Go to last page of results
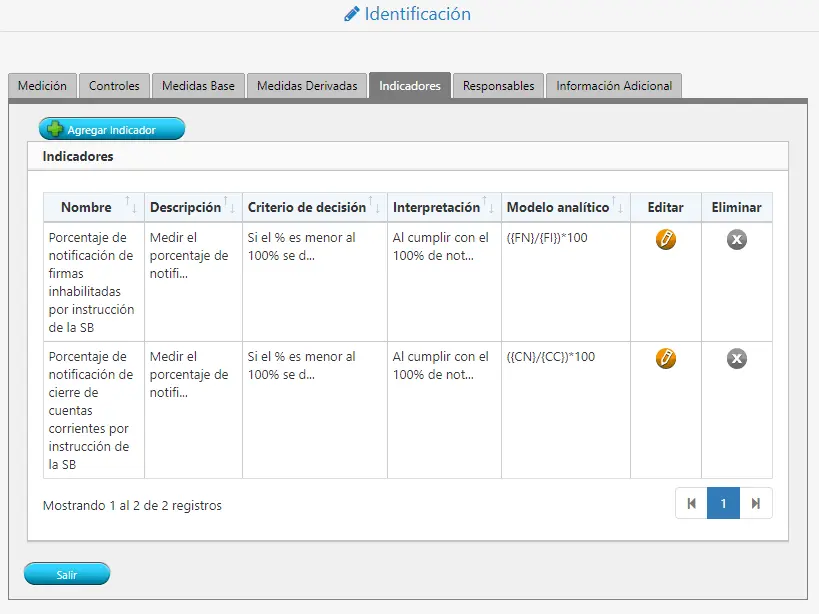 pos(756,503)
